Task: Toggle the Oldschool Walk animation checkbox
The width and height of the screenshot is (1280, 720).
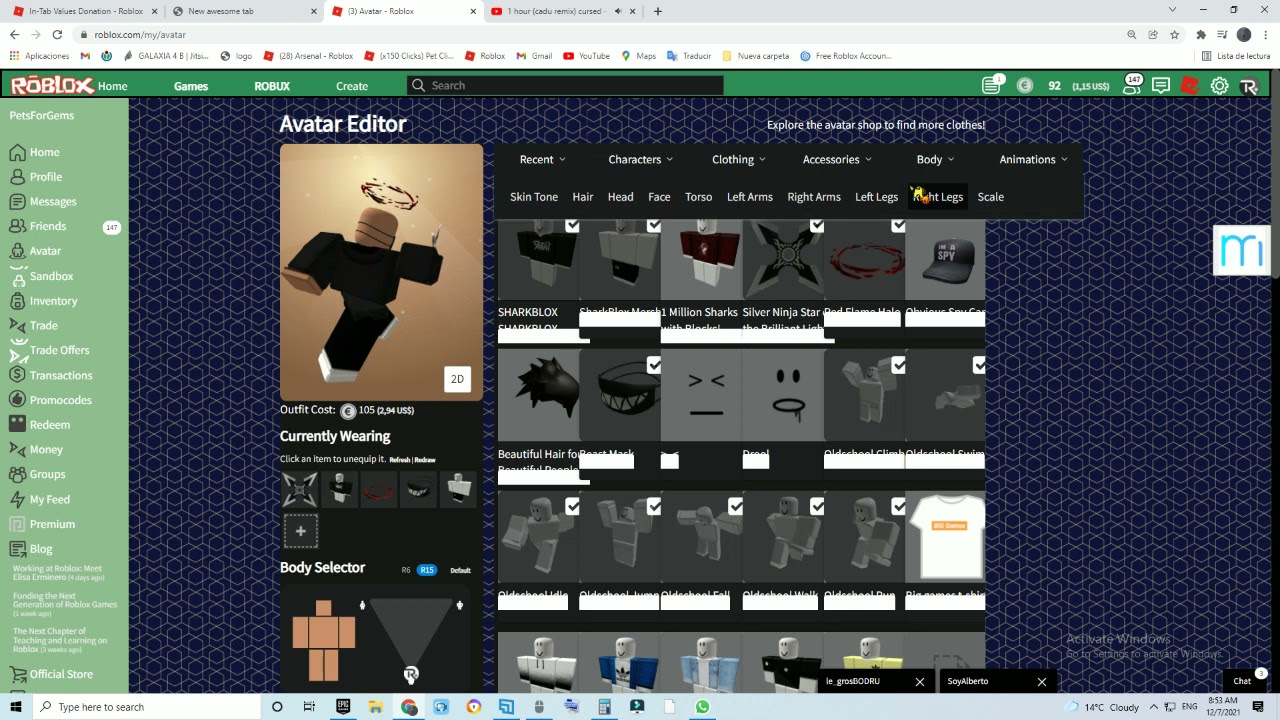Action: pyautogui.click(x=817, y=508)
